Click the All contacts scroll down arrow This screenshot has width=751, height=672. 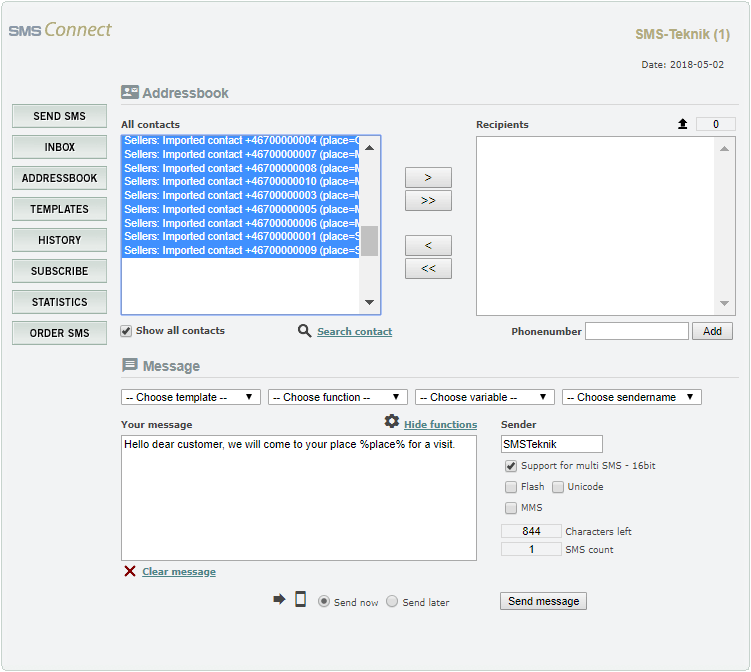point(369,302)
